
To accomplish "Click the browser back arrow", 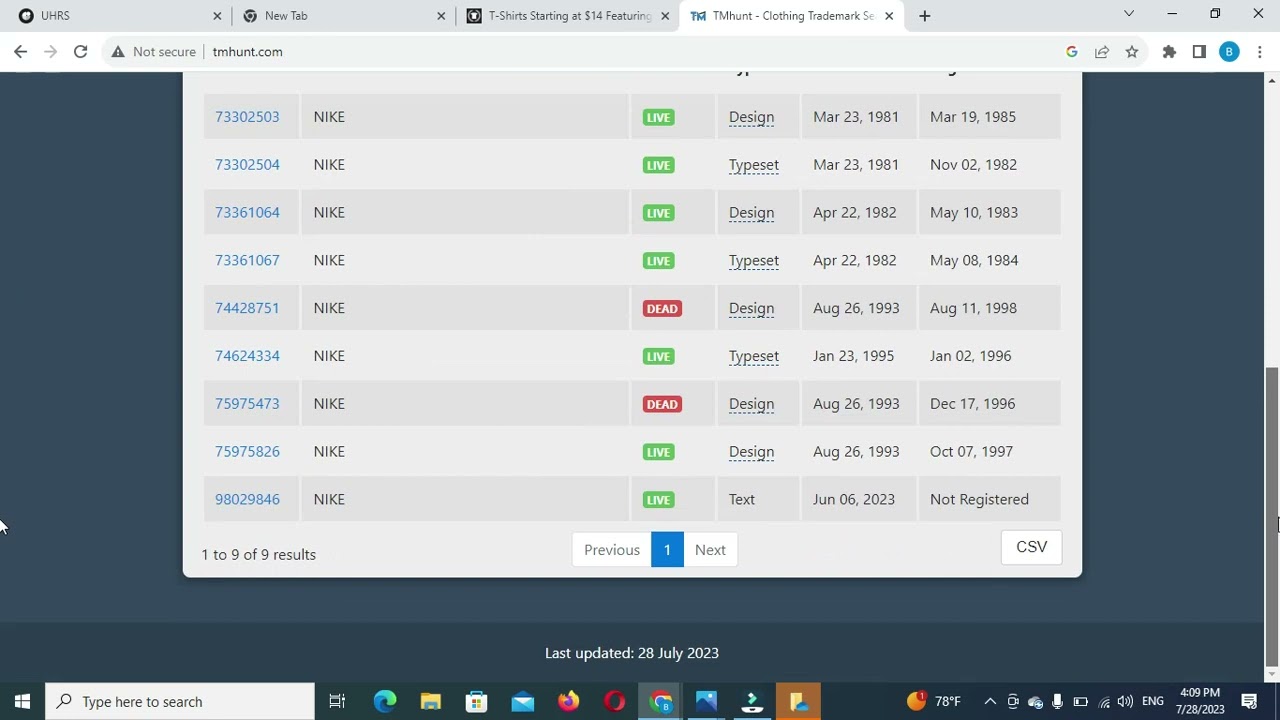I will point(20,52).
